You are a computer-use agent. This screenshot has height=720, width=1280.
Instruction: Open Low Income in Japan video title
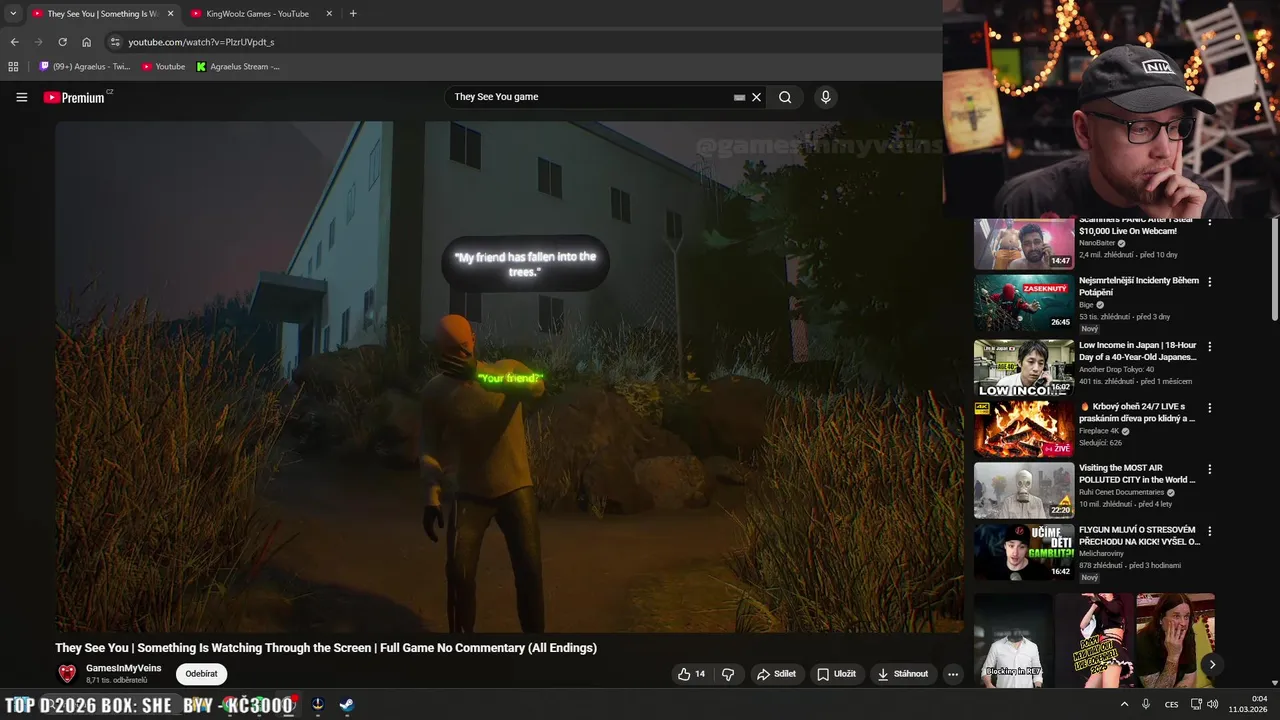tap(1138, 351)
